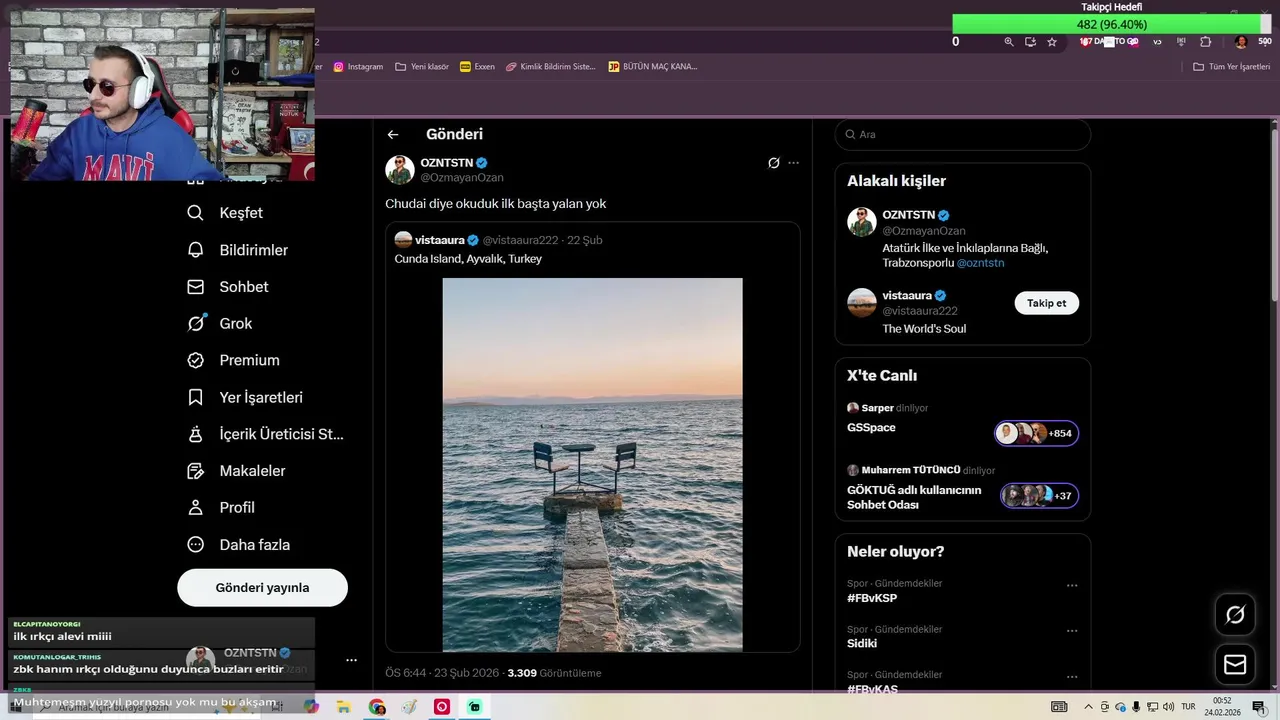Image resolution: width=1280 pixels, height=720 pixels.
Task: Open the Exxen bookmark
Action: click(477, 67)
